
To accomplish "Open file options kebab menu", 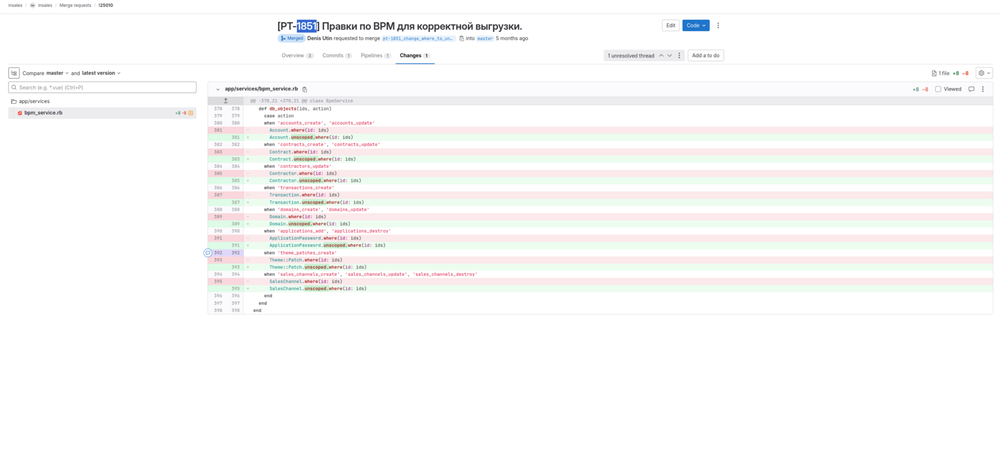I will [x=983, y=89].
